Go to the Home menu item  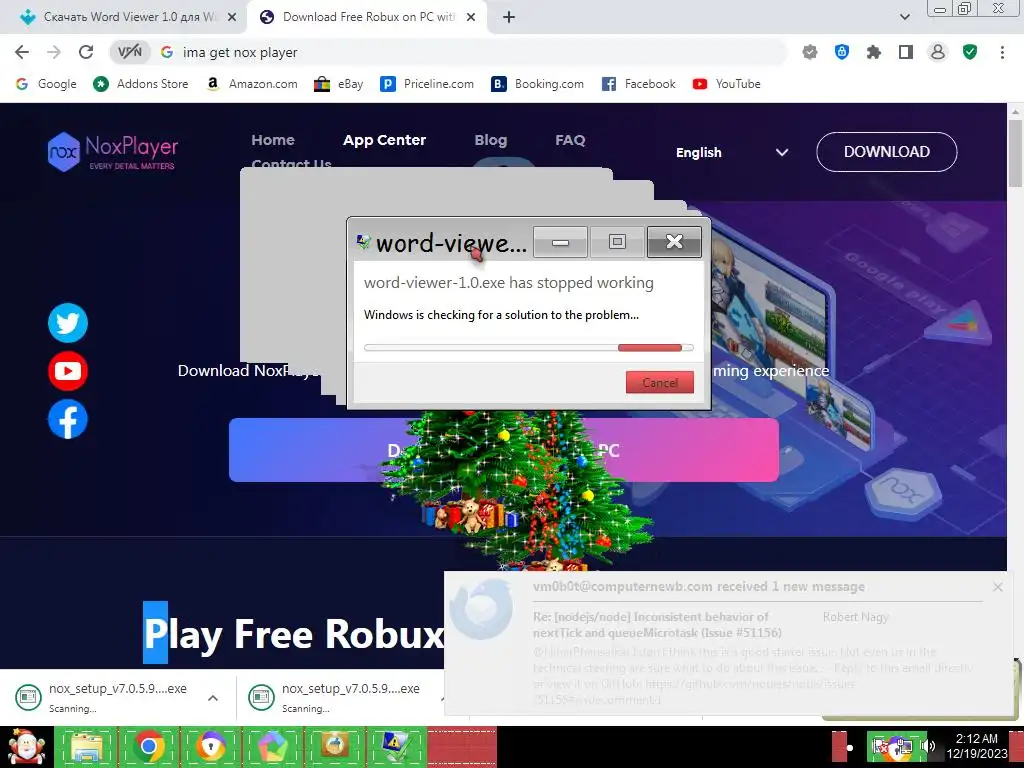click(273, 140)
